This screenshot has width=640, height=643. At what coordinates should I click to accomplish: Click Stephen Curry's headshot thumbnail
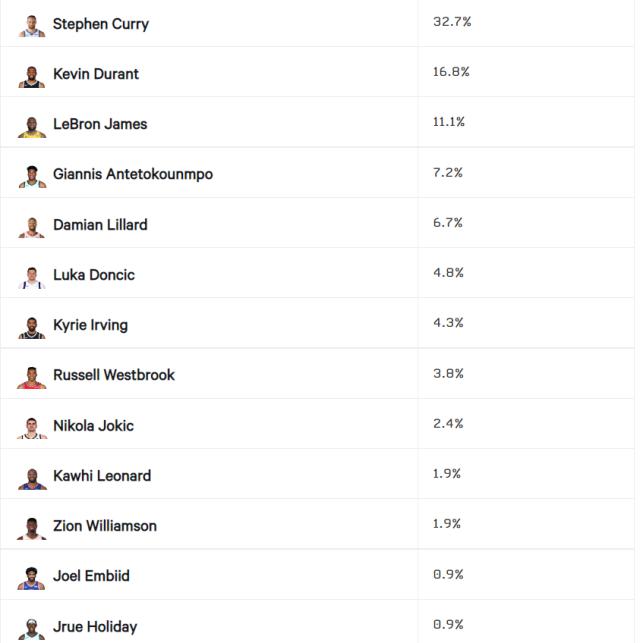click(32, 25)
